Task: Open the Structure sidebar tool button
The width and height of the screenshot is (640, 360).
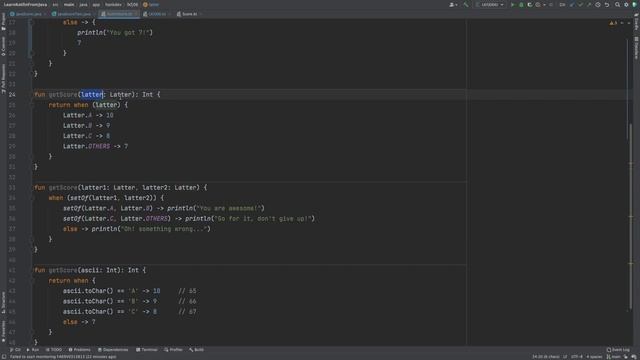Action: pyautogui.click(x=3, y=302)
